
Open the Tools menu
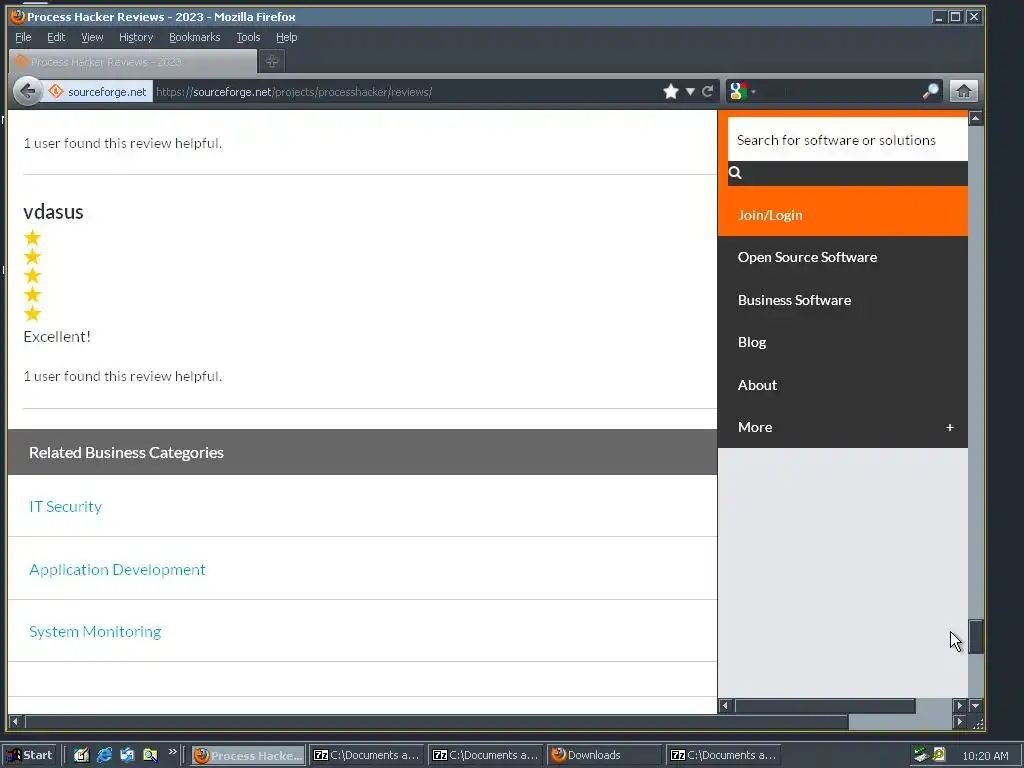point(248,37)
